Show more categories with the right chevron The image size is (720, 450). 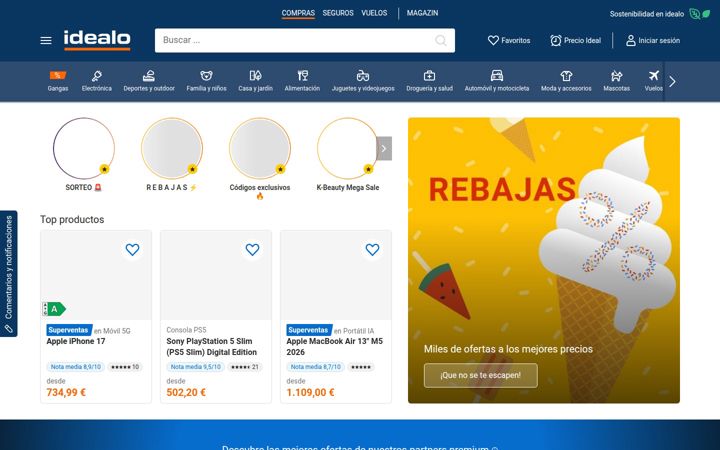pos(672,82)
